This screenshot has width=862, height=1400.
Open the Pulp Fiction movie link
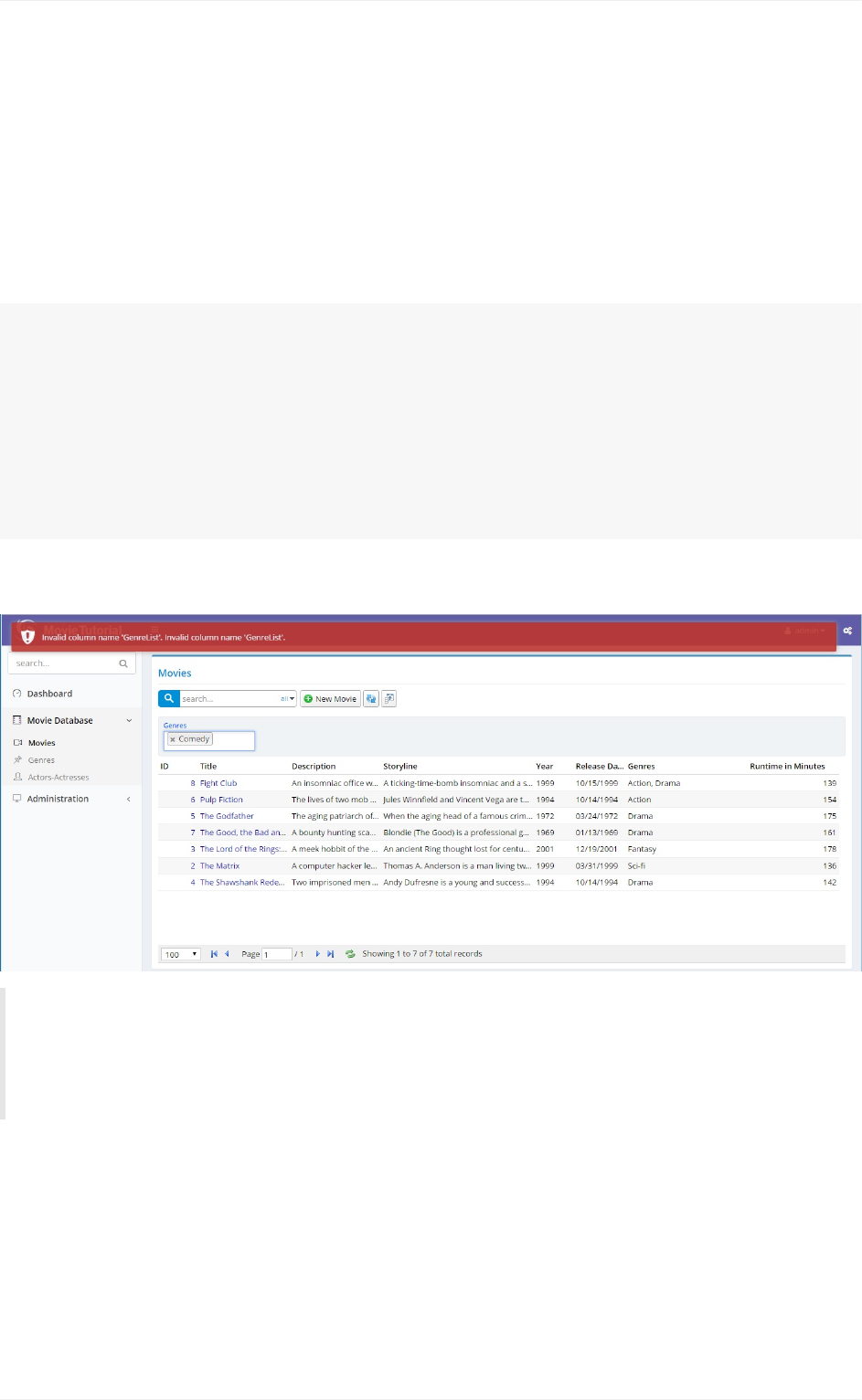pos(221,800)
